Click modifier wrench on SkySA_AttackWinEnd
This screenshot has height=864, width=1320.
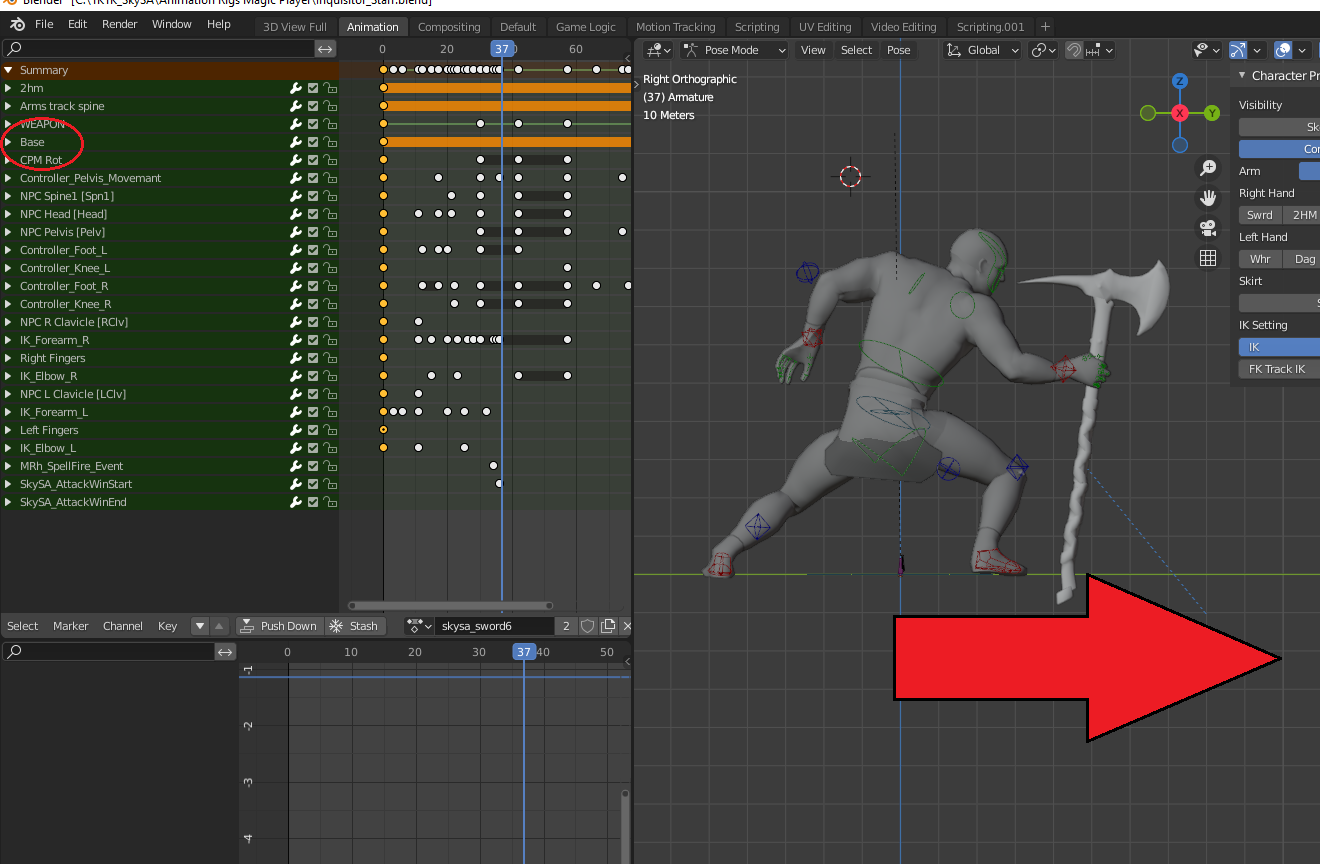[296, 502]
